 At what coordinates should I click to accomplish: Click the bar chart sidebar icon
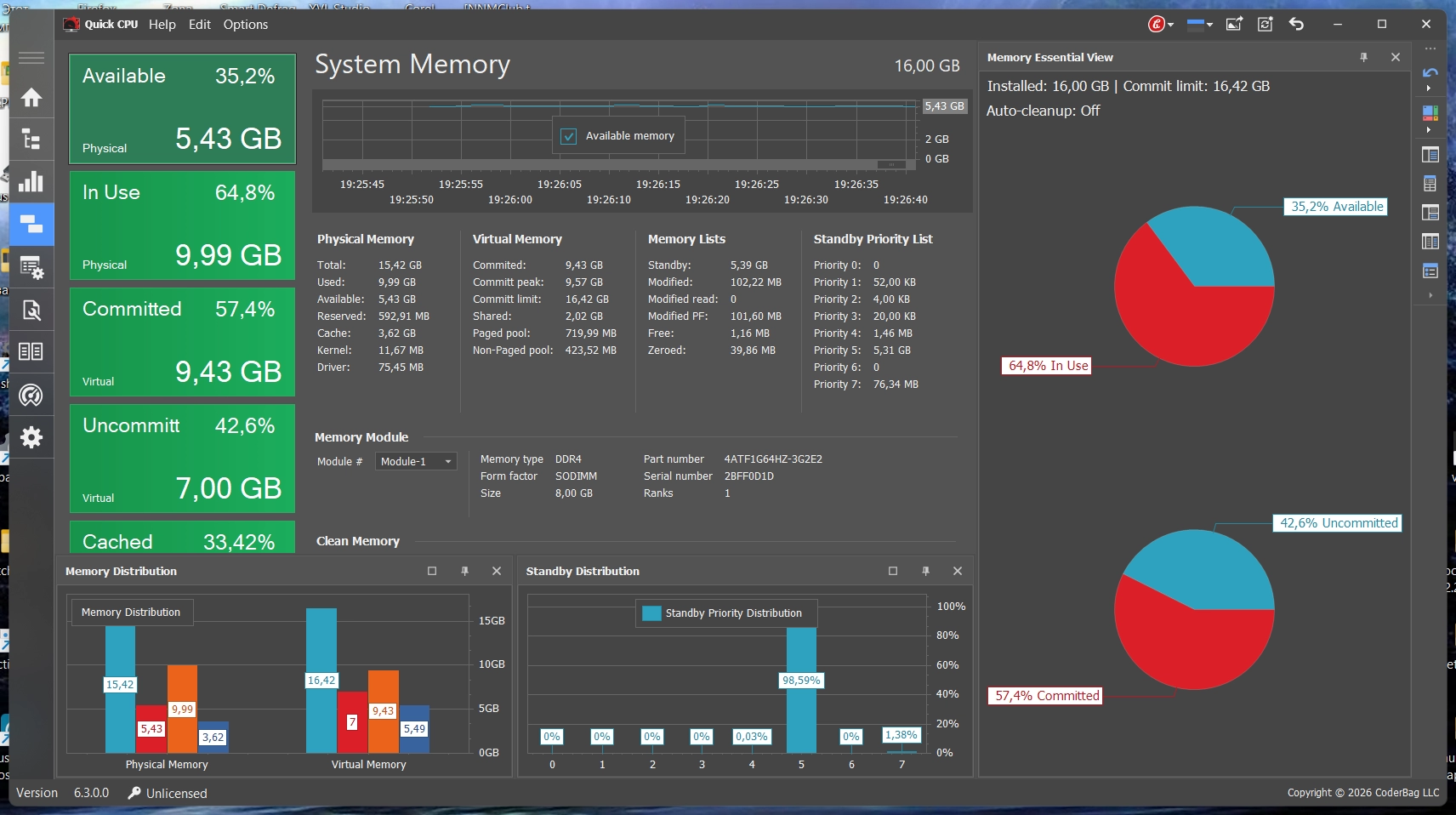31,182
